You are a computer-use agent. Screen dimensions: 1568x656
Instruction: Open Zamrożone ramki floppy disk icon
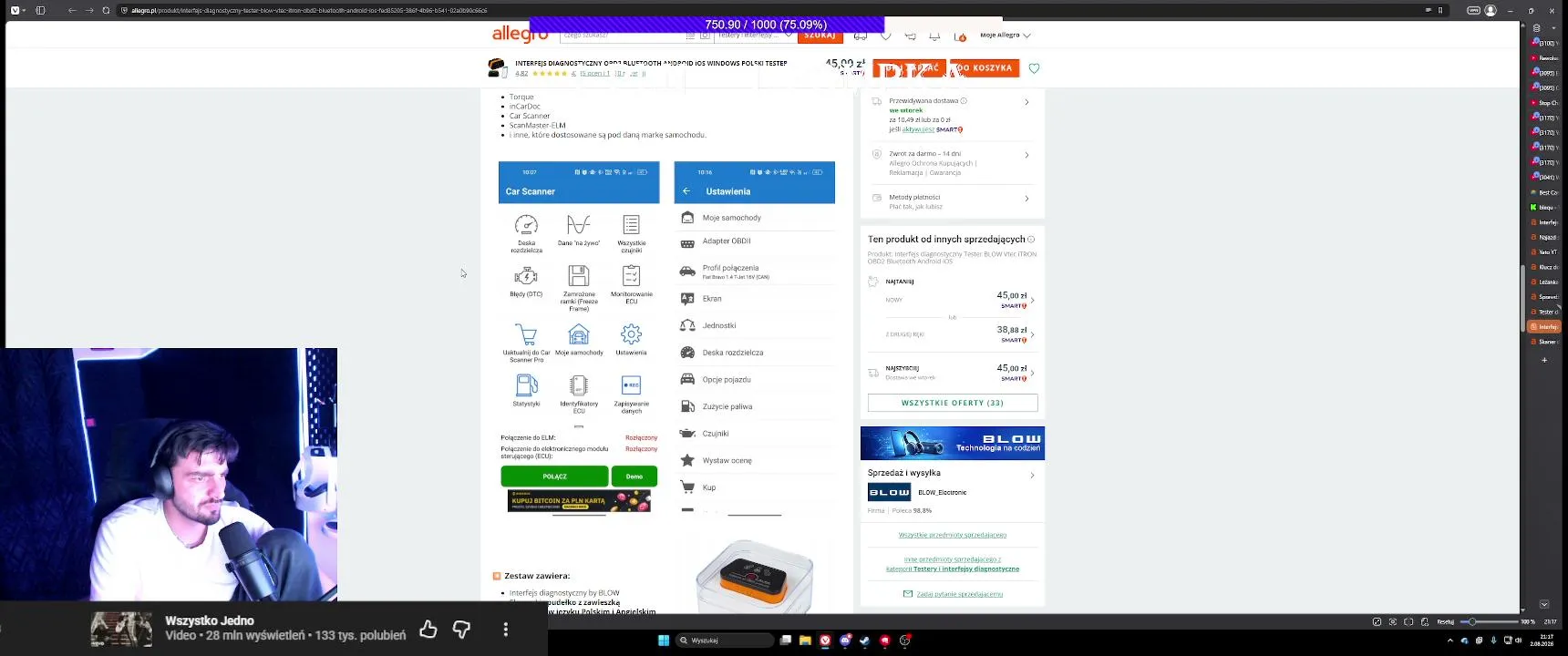pos(579,275)
